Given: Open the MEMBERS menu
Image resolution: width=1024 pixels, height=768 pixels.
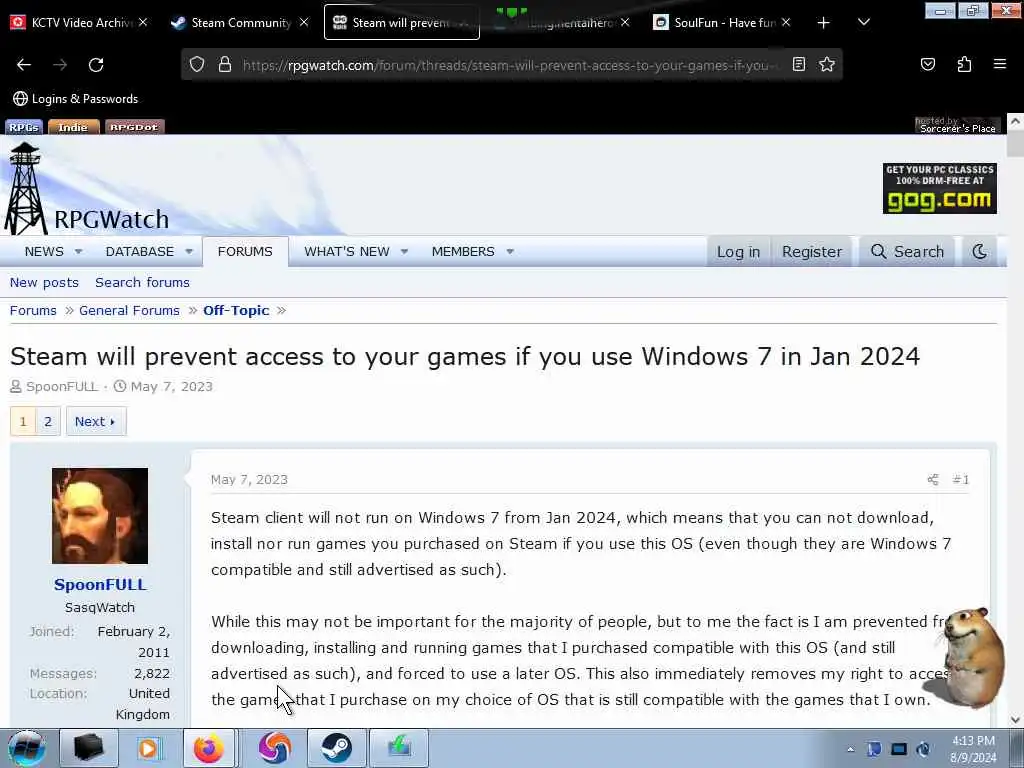Looking at the screenshot, I should coord(463,251).
